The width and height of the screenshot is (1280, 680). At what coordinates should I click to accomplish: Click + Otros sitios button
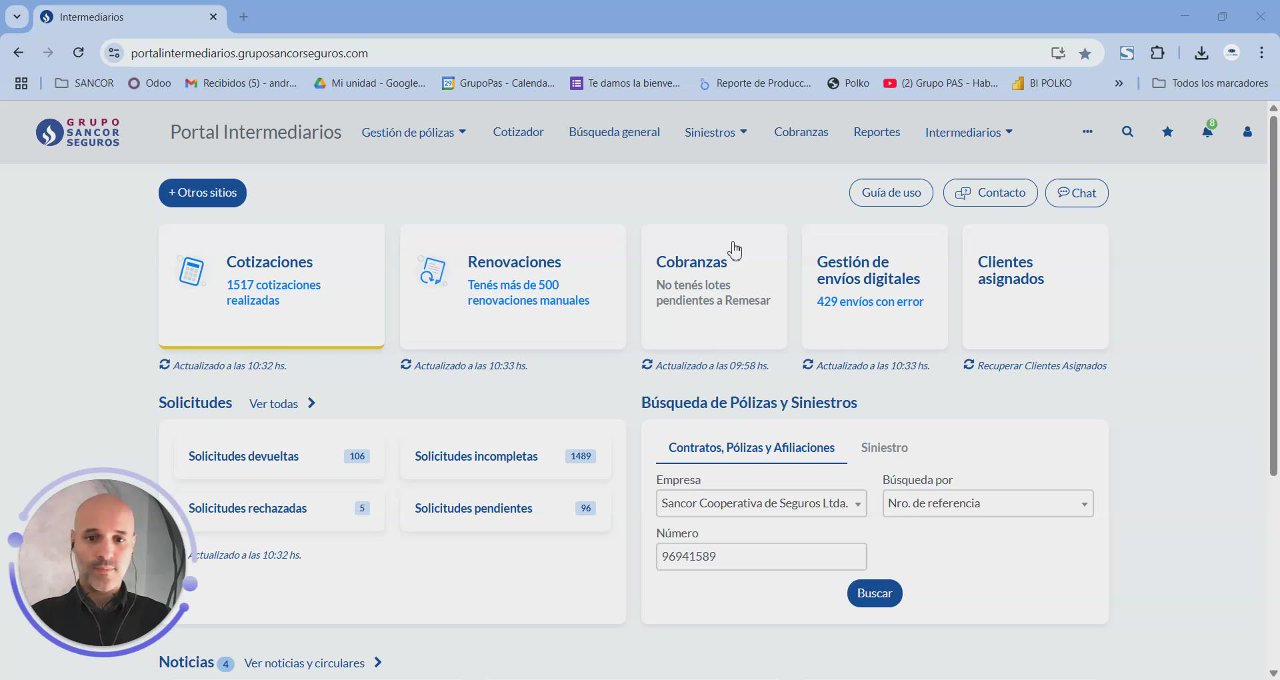[x=203, y=193]
